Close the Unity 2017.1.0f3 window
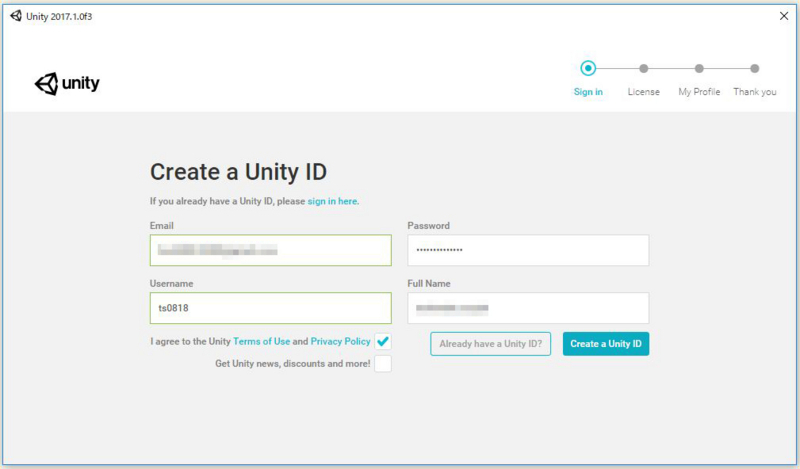 (784, 16)
